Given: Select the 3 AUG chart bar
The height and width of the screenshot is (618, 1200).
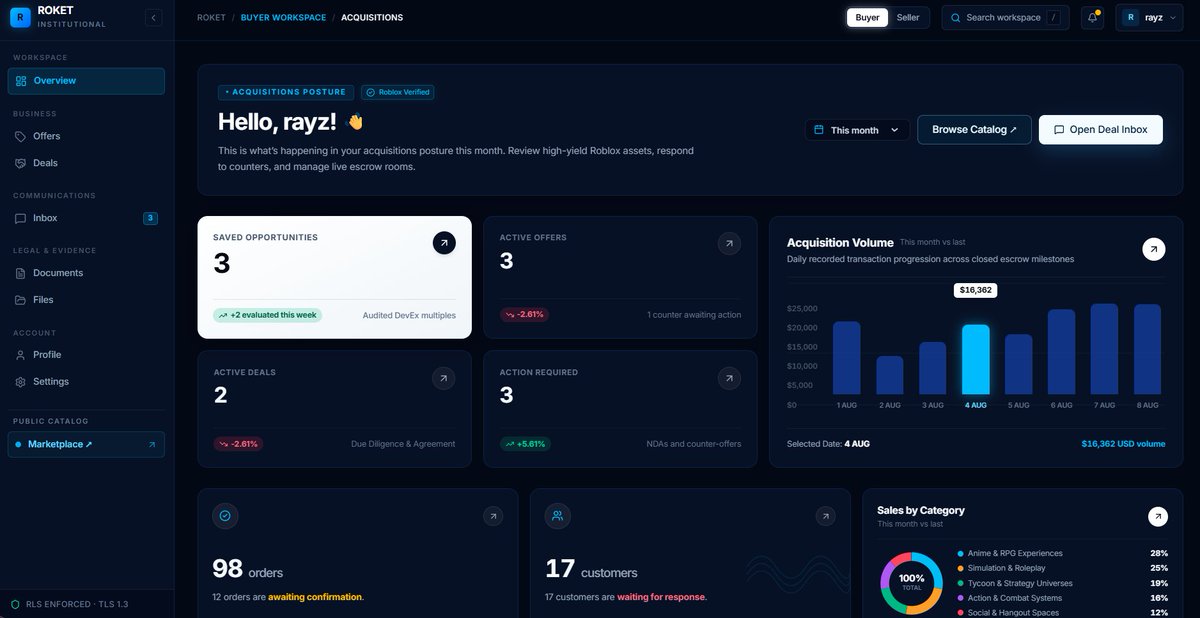Looking at the screenshot, I should (932, 368).
